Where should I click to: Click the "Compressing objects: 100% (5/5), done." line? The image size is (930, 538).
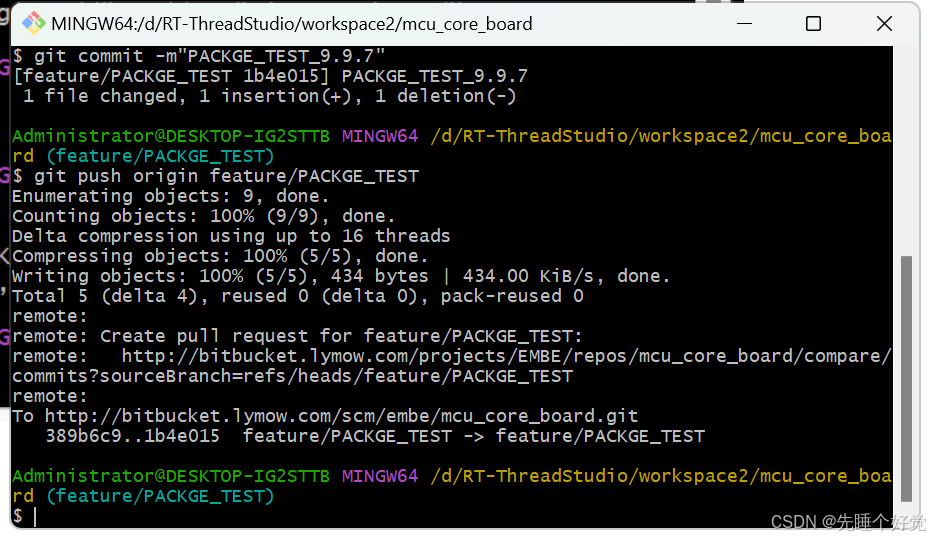220,256
